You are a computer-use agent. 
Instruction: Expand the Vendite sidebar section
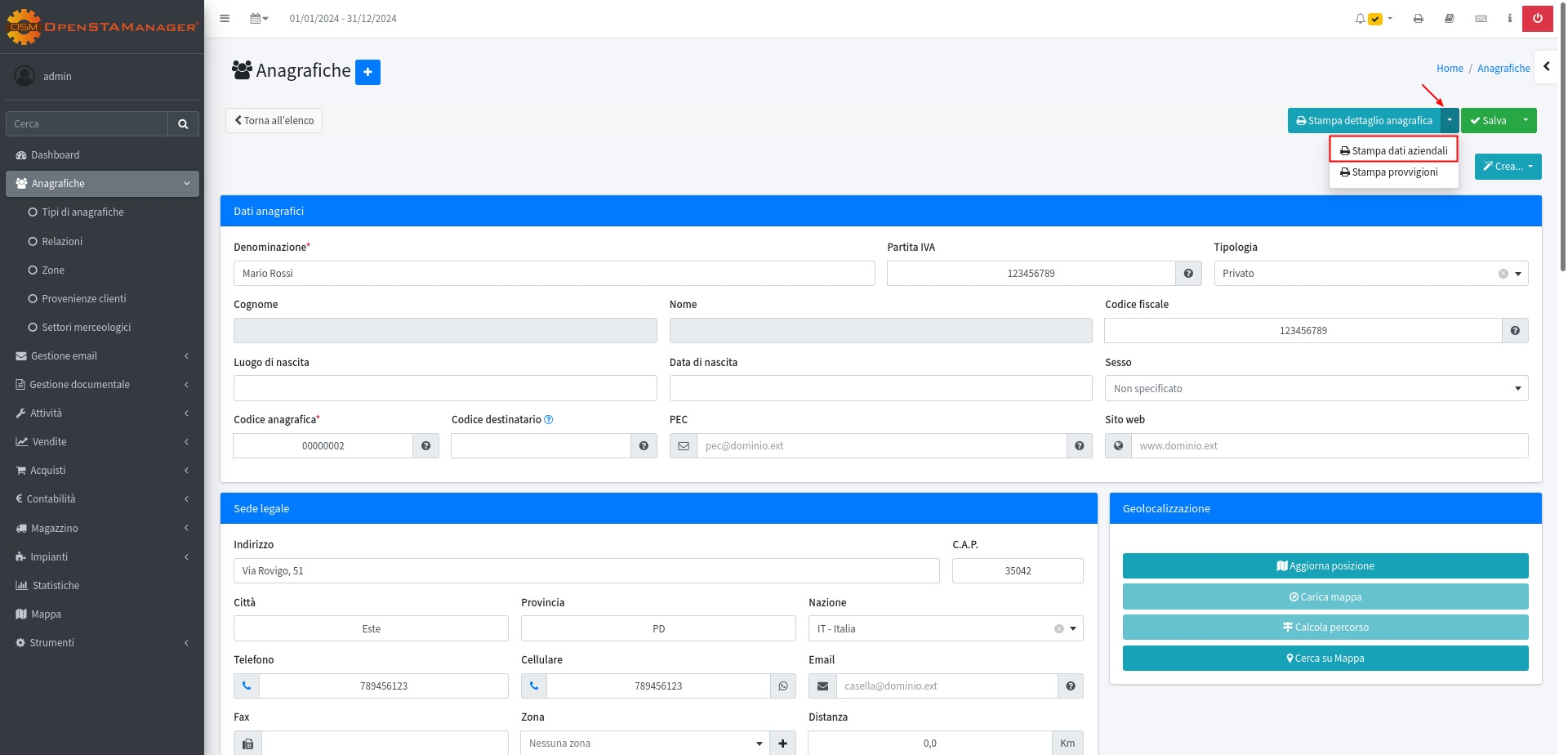[102, 442]
